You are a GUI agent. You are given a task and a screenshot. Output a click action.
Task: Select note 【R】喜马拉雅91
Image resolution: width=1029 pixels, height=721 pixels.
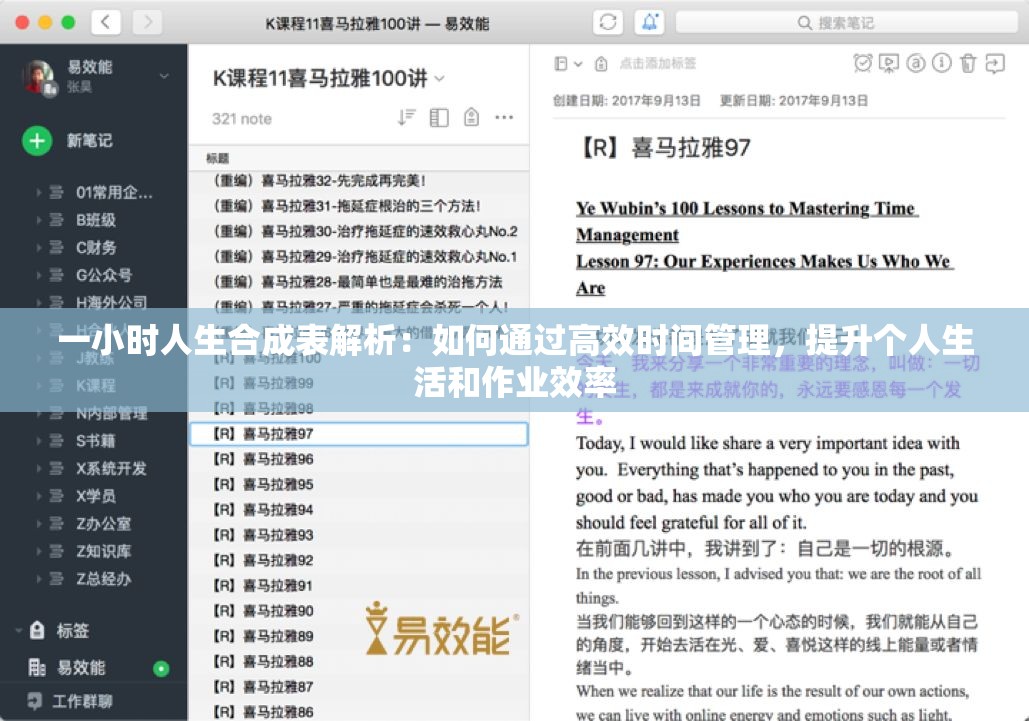358,585
